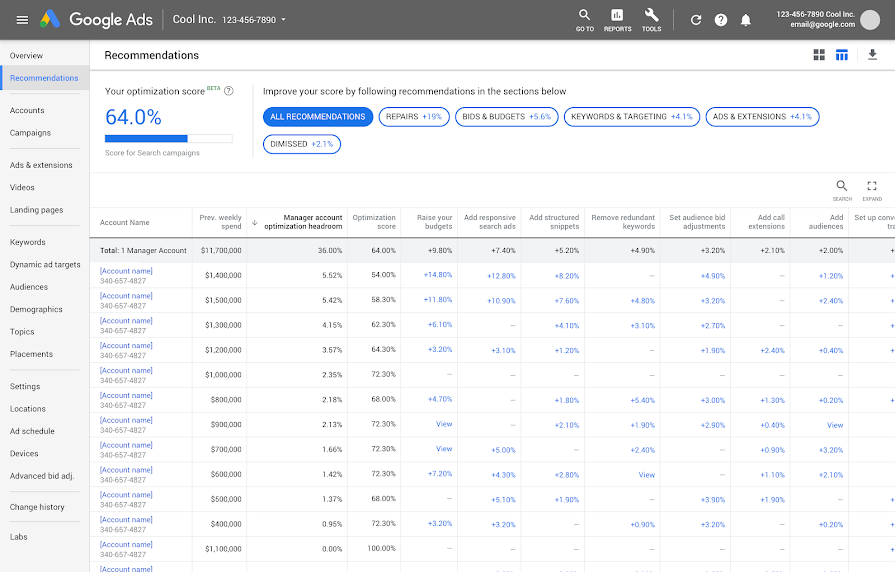Click the refresh icon in header

(696, 20)
